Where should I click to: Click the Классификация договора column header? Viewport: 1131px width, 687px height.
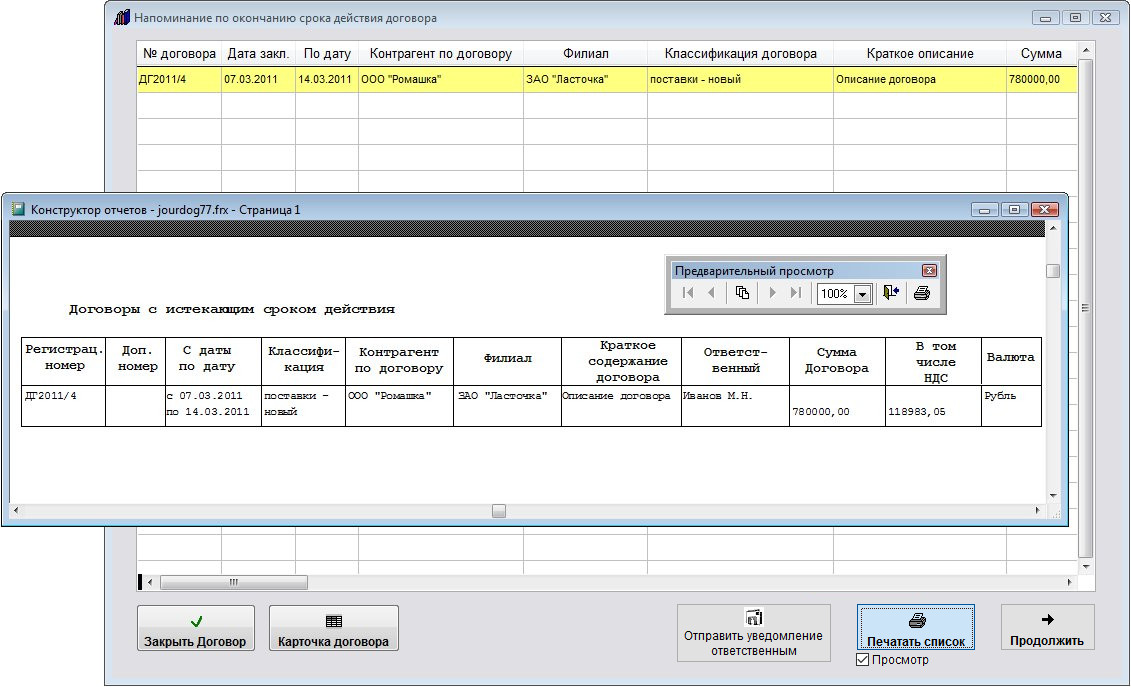click(739, 54)
